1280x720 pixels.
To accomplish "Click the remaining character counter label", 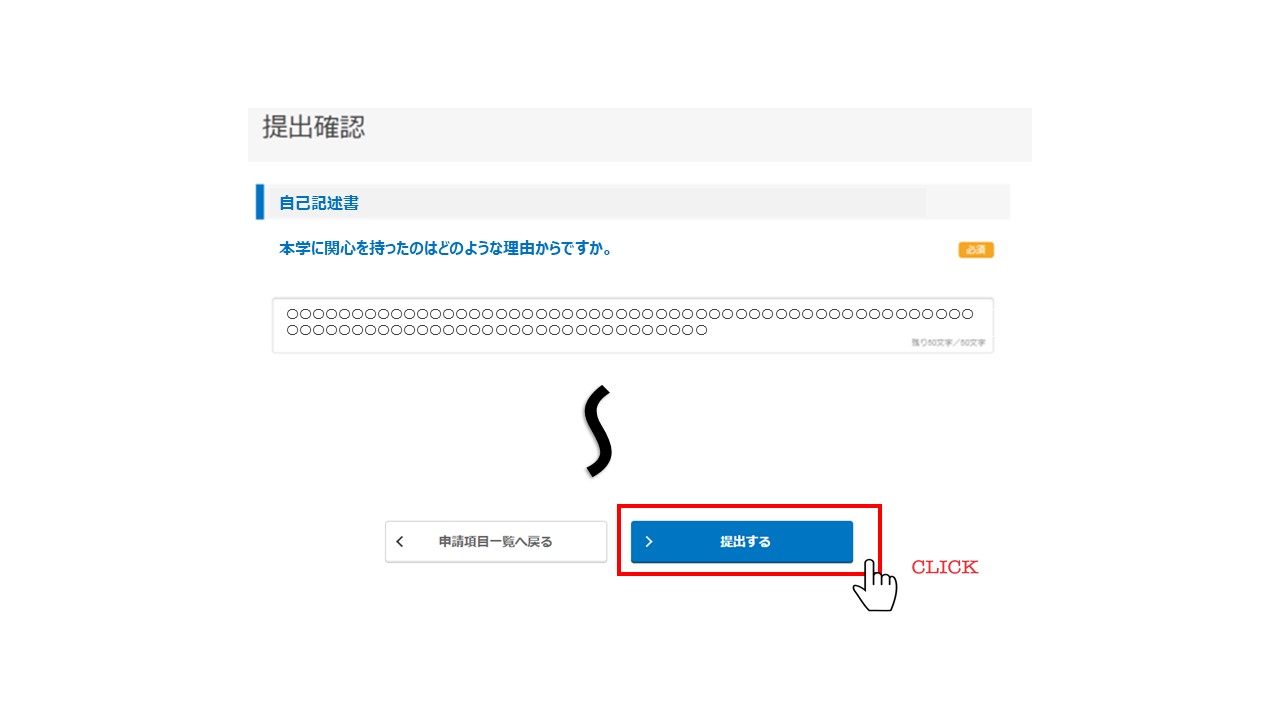I will tap(948, 343).
